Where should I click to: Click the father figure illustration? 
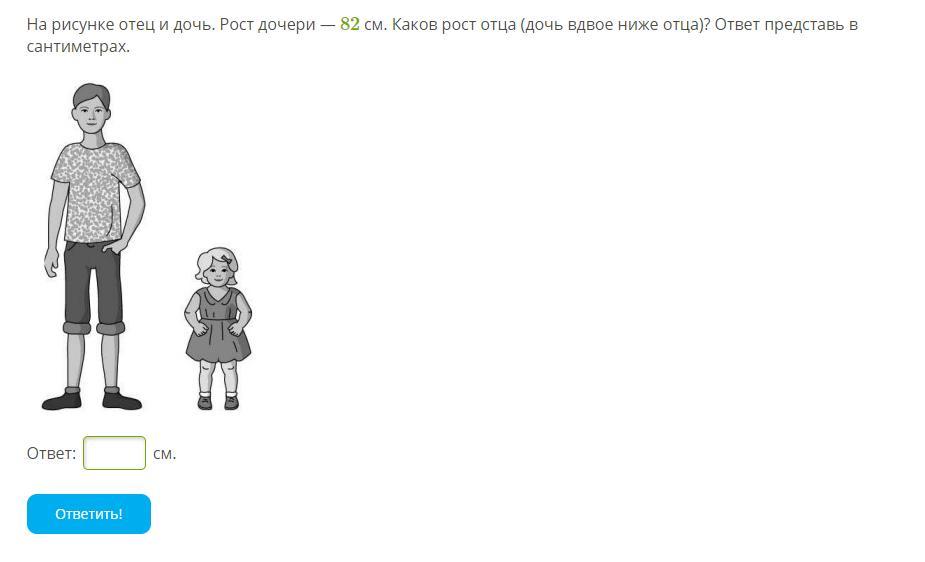(93, 247)
